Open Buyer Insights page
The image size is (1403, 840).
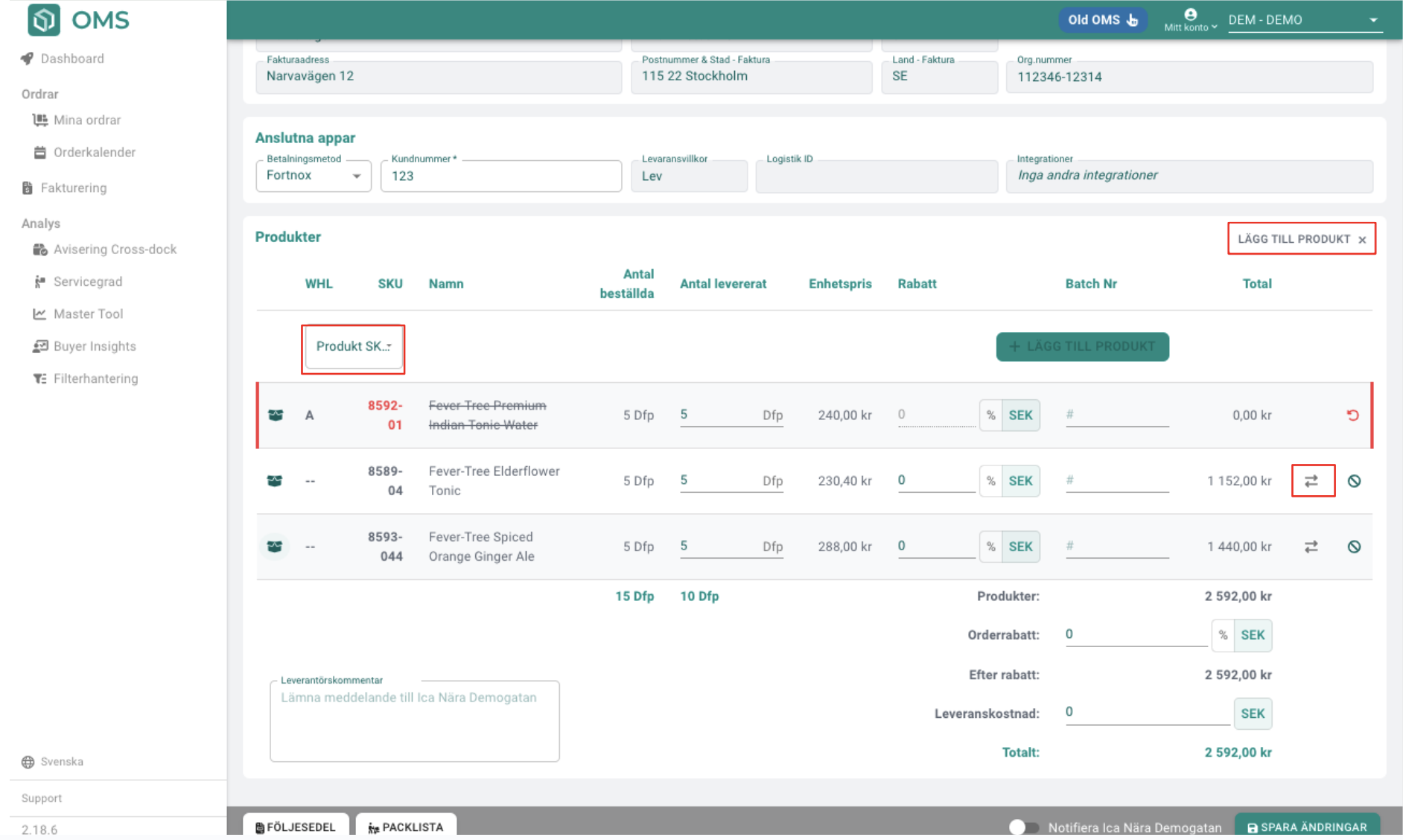[95, 346]
